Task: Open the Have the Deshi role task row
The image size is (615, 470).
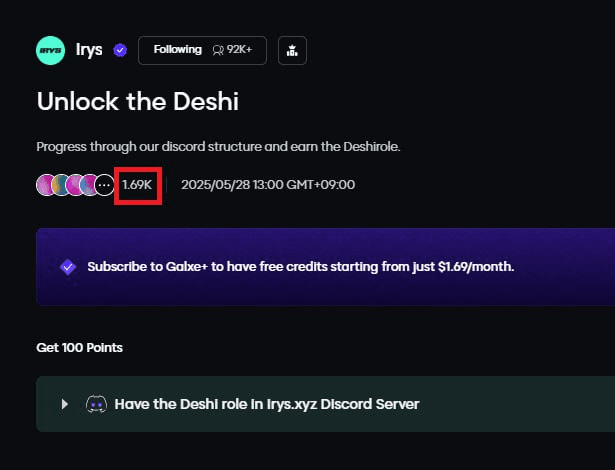Action: click(x=326, y=404)
